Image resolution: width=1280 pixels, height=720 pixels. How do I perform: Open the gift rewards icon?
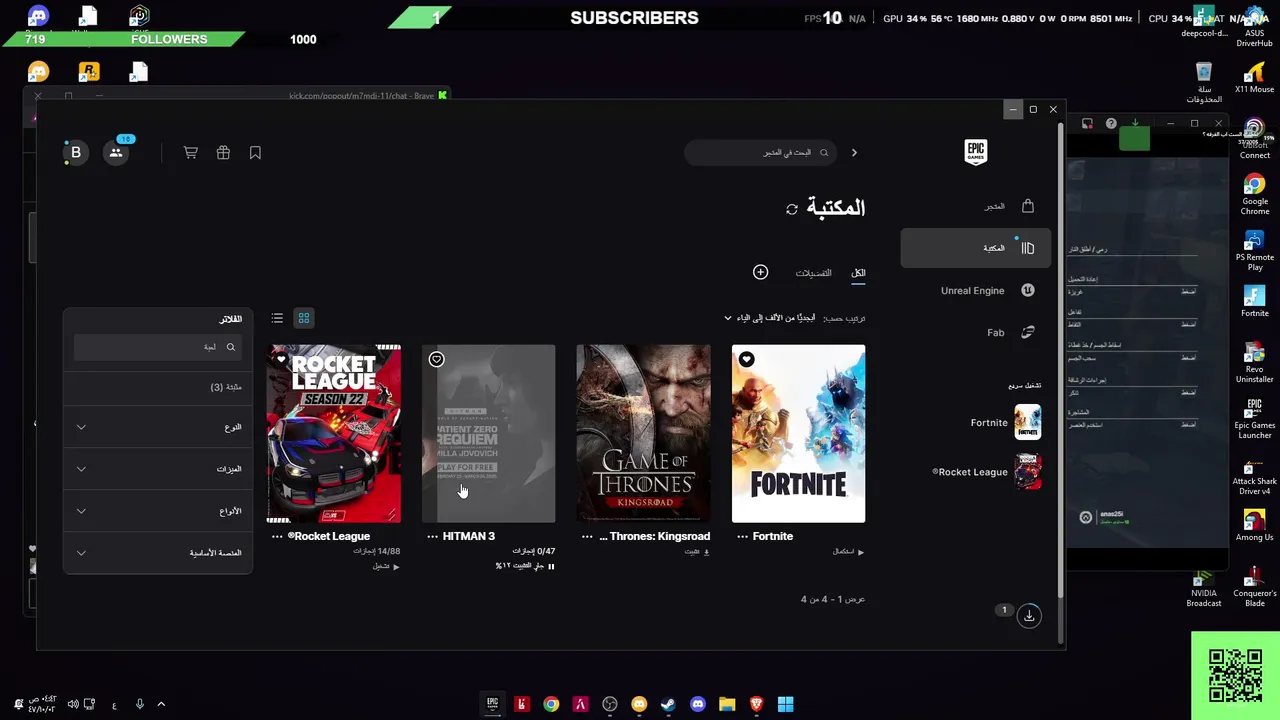223,153
